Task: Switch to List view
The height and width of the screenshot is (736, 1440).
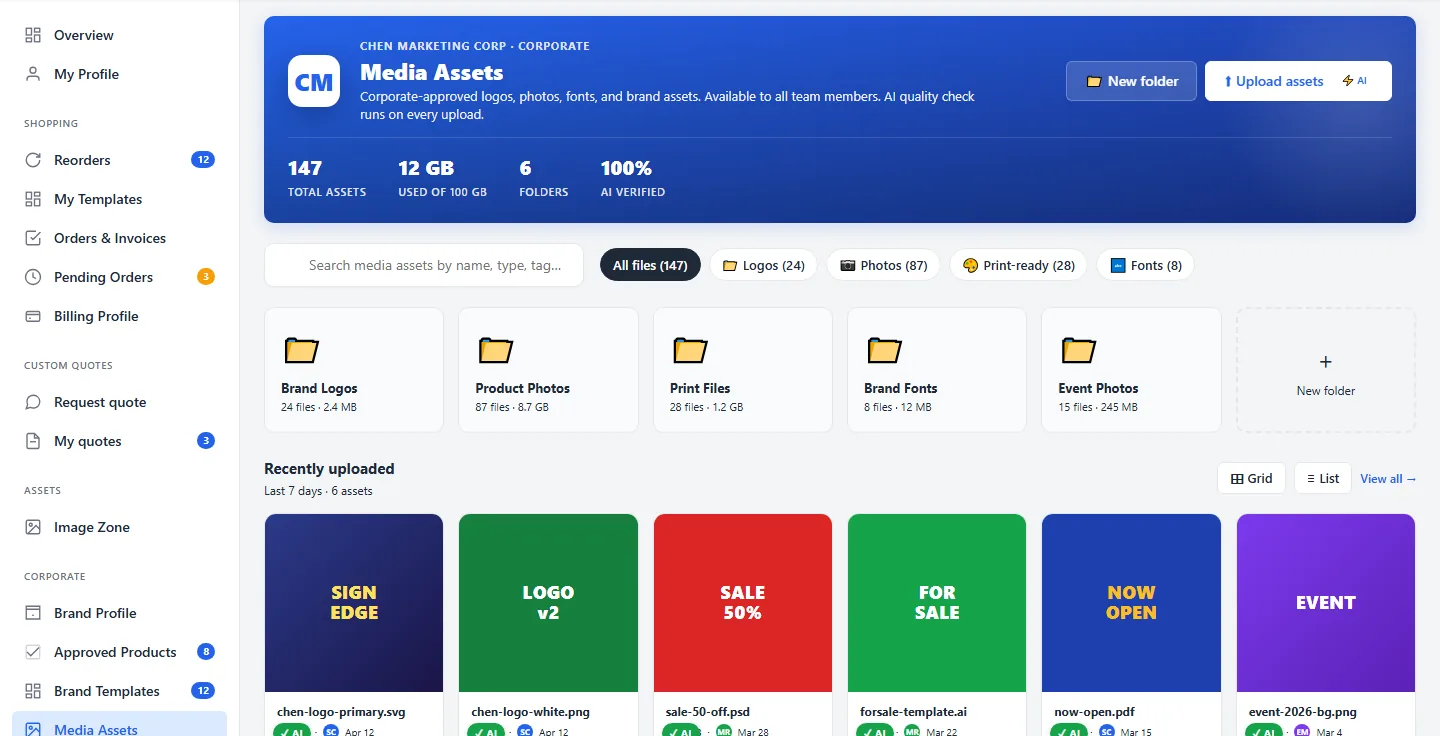Action: 1322,478
